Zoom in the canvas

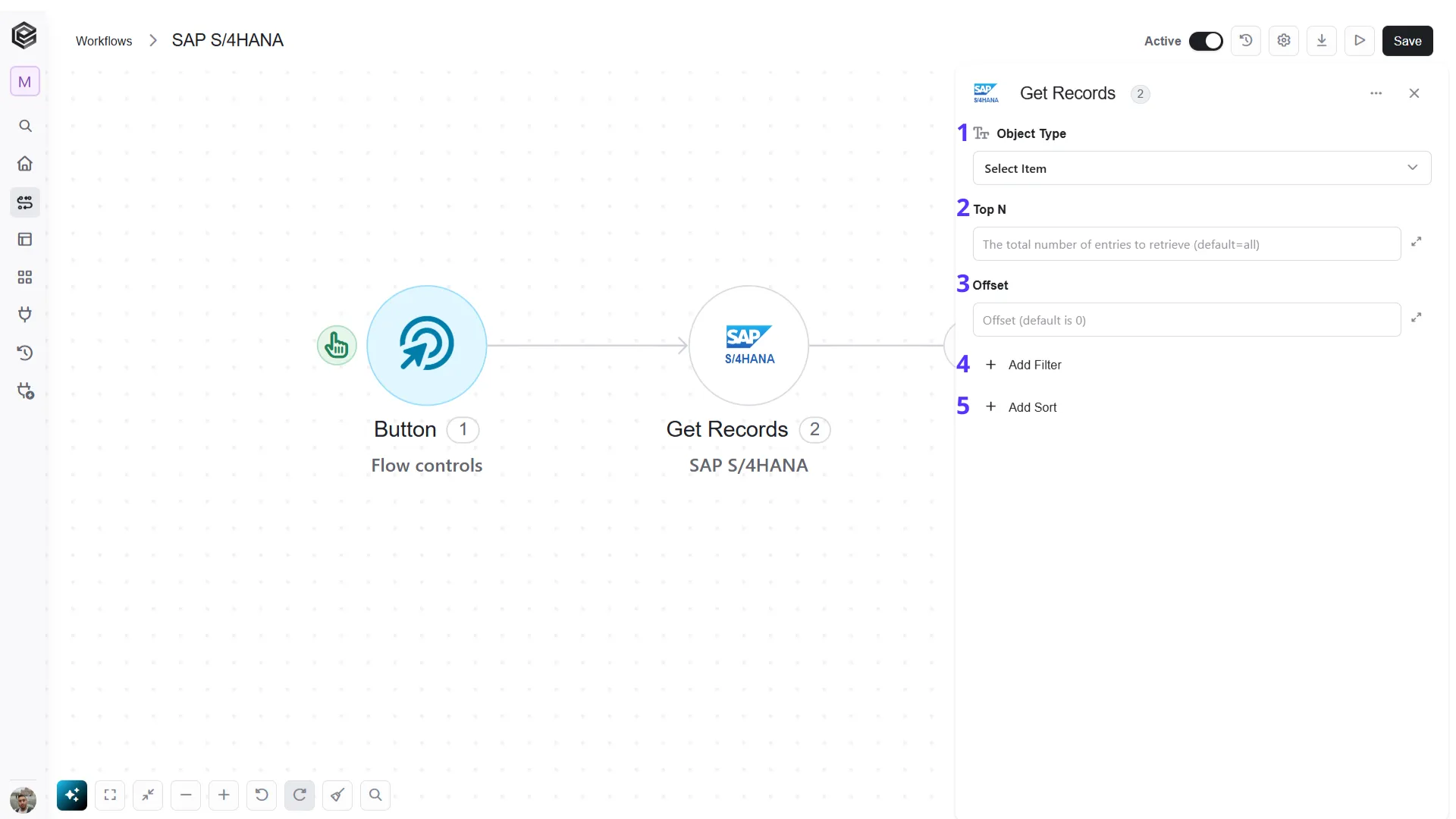coord(224,795)
